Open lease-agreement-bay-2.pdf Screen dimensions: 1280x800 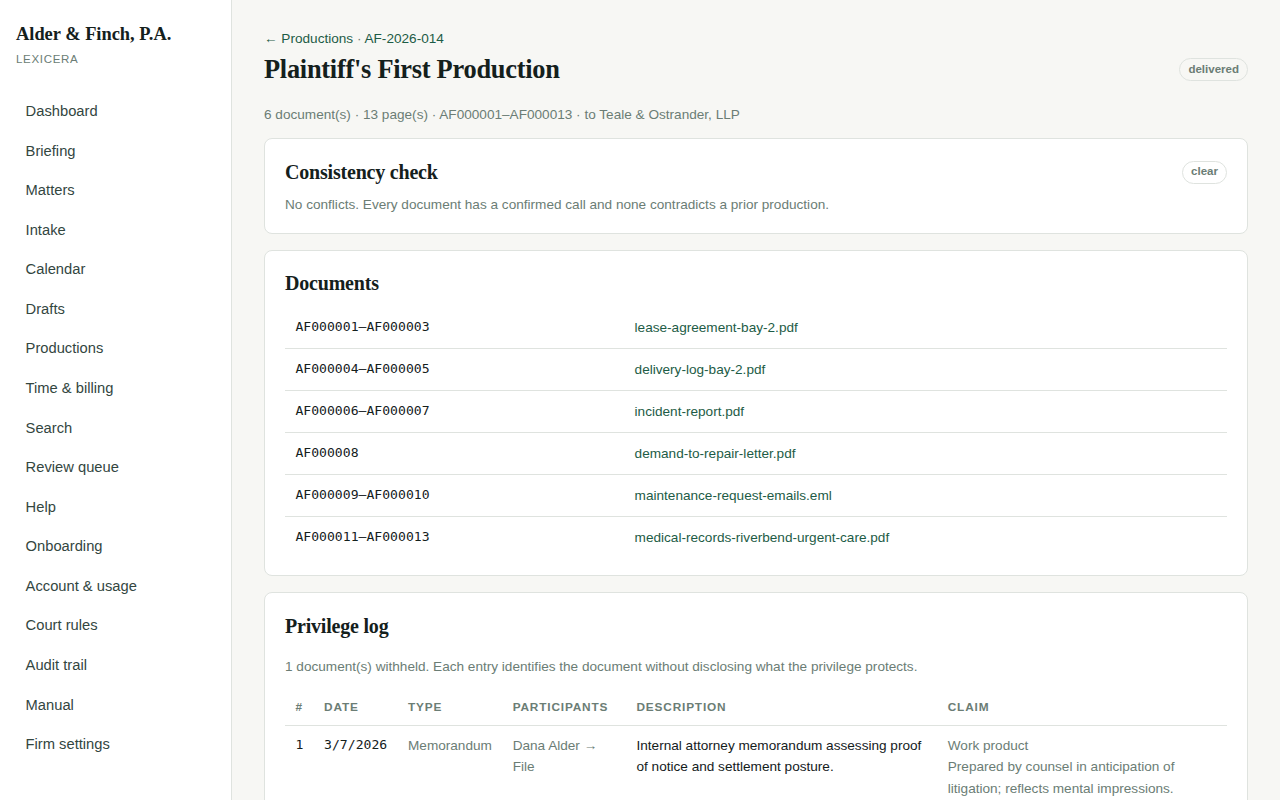coord(716,327)
